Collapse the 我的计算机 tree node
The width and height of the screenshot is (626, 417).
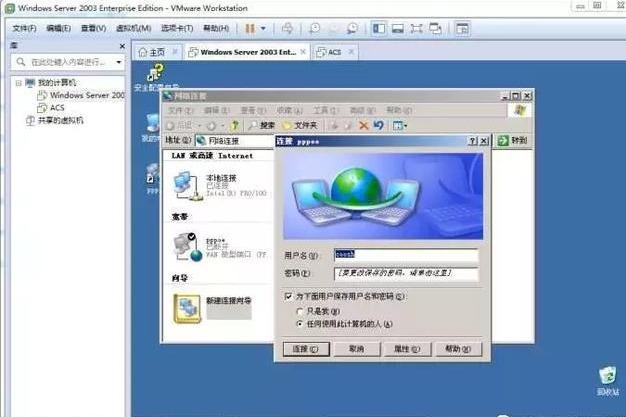click(18, 83)
